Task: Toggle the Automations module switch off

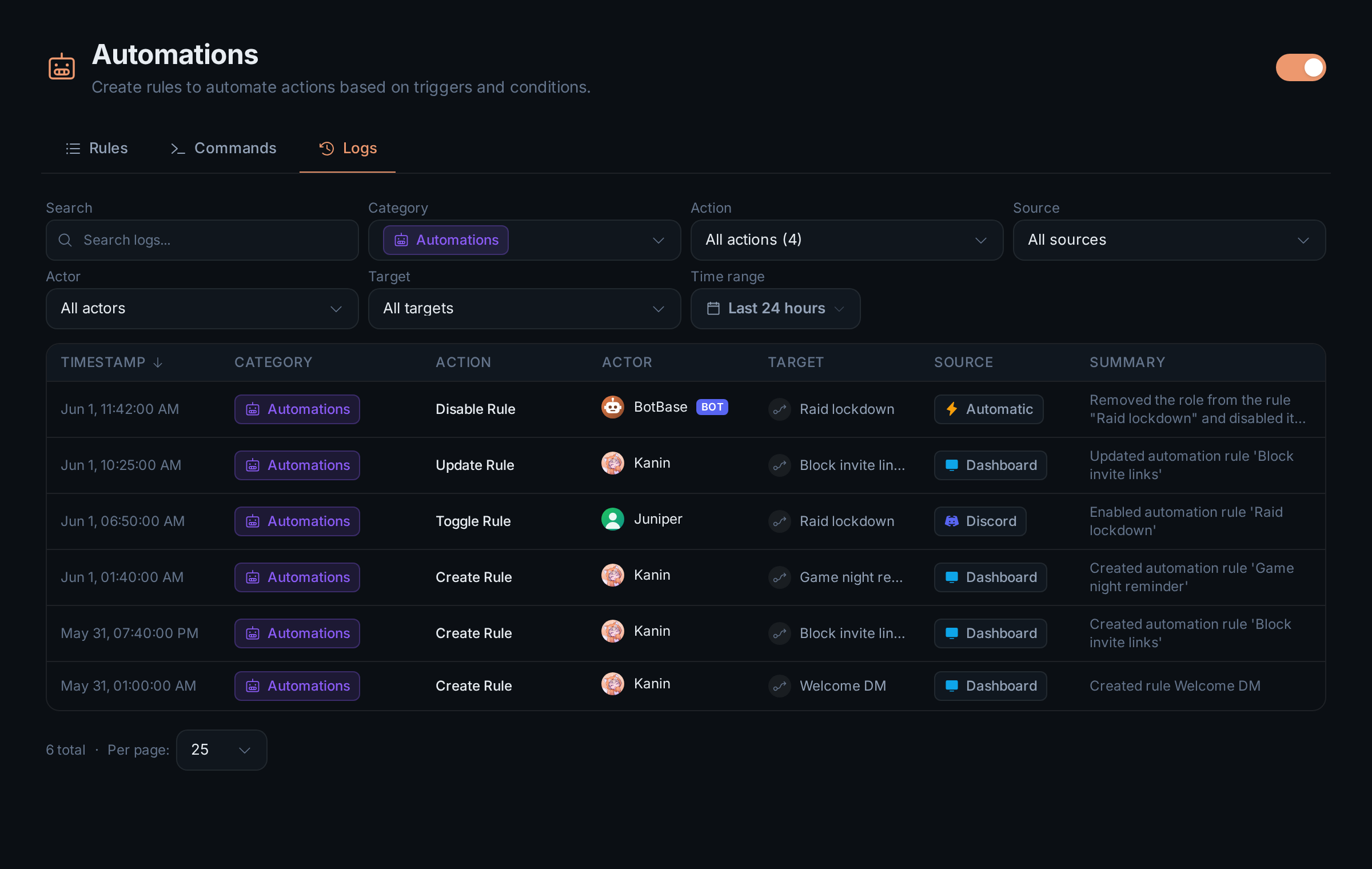Action: [x=1301, y=67]
